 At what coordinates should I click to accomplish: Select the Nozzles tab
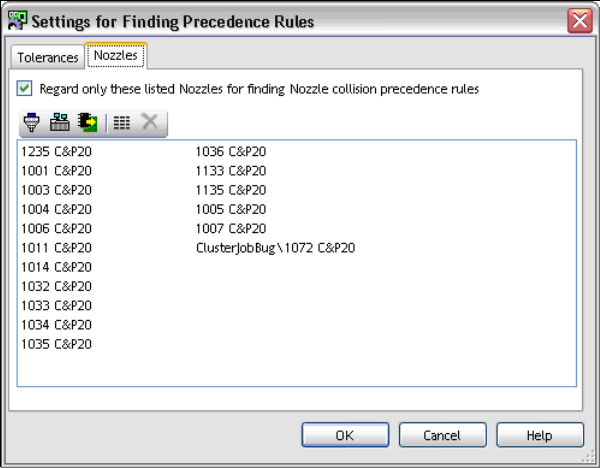pyautogui.click(x=115, y=56)
